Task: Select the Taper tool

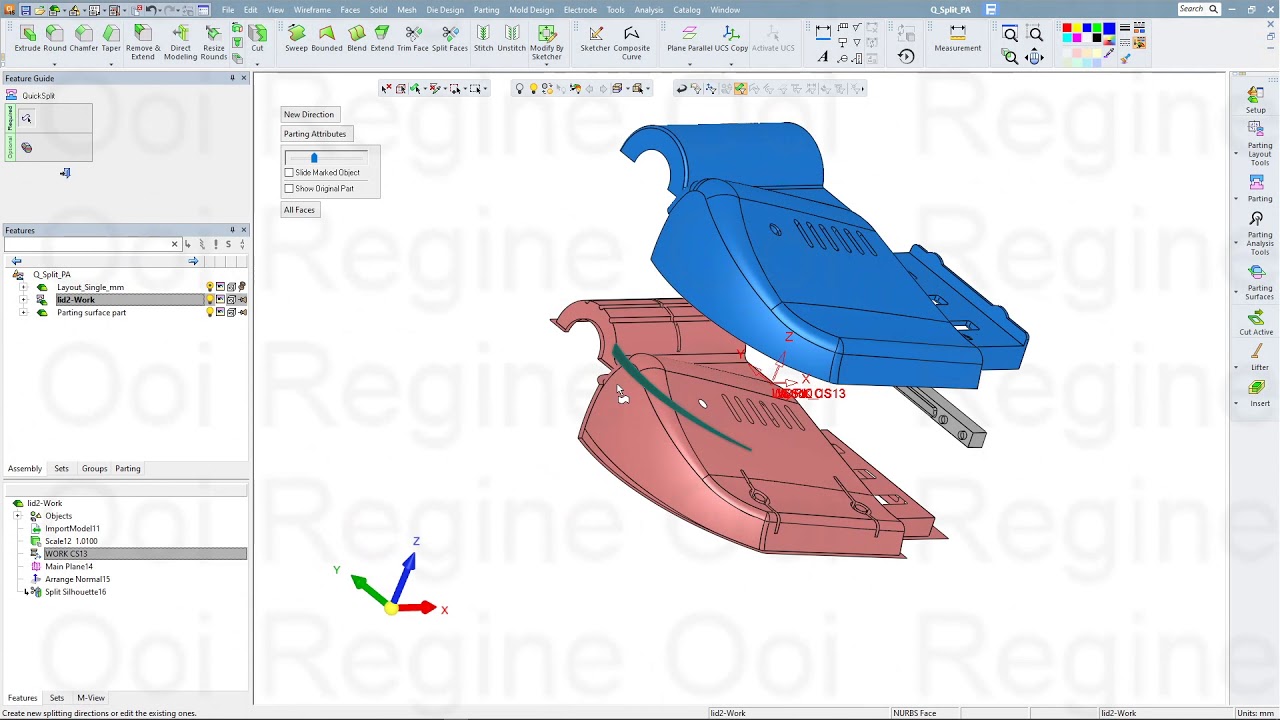Action: [x=111, y=39]
